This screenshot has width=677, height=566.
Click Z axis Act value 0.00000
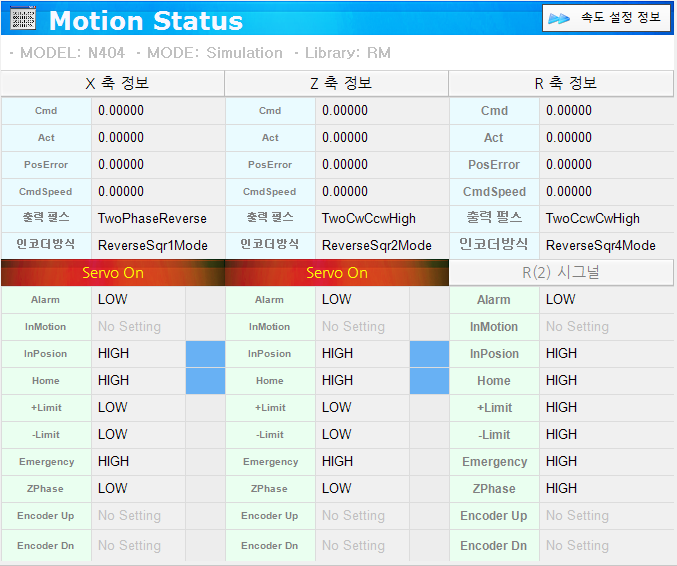click(345, 138)
